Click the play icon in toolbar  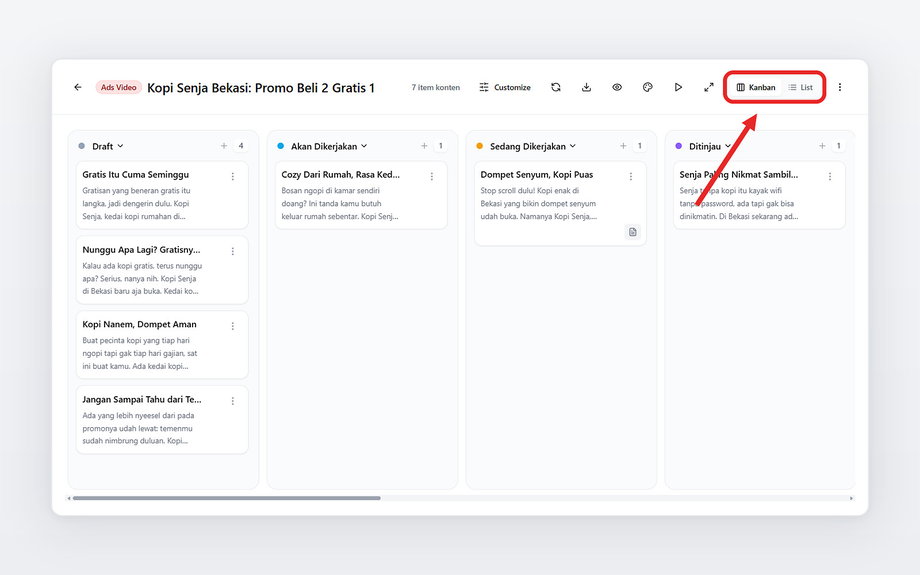click(678, 87)
